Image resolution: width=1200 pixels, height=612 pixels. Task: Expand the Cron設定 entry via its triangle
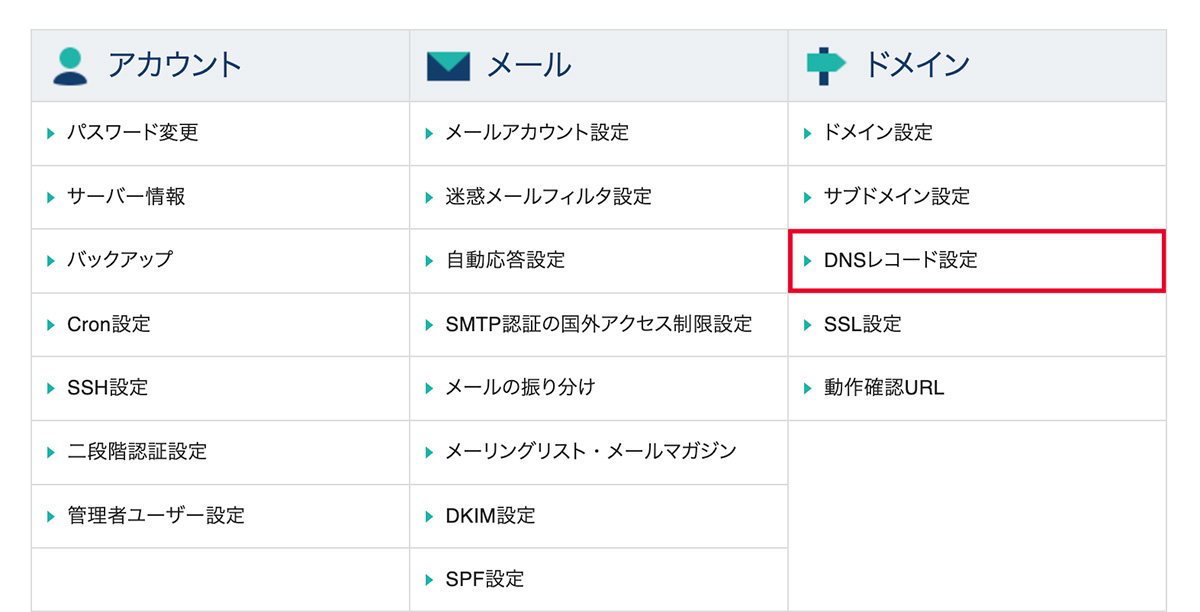click(x=49, y=324)
